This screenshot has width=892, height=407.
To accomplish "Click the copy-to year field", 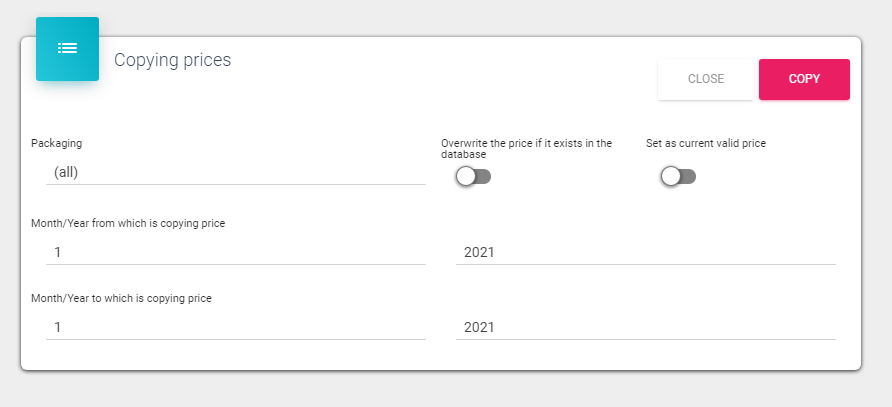I will [645, 327].
